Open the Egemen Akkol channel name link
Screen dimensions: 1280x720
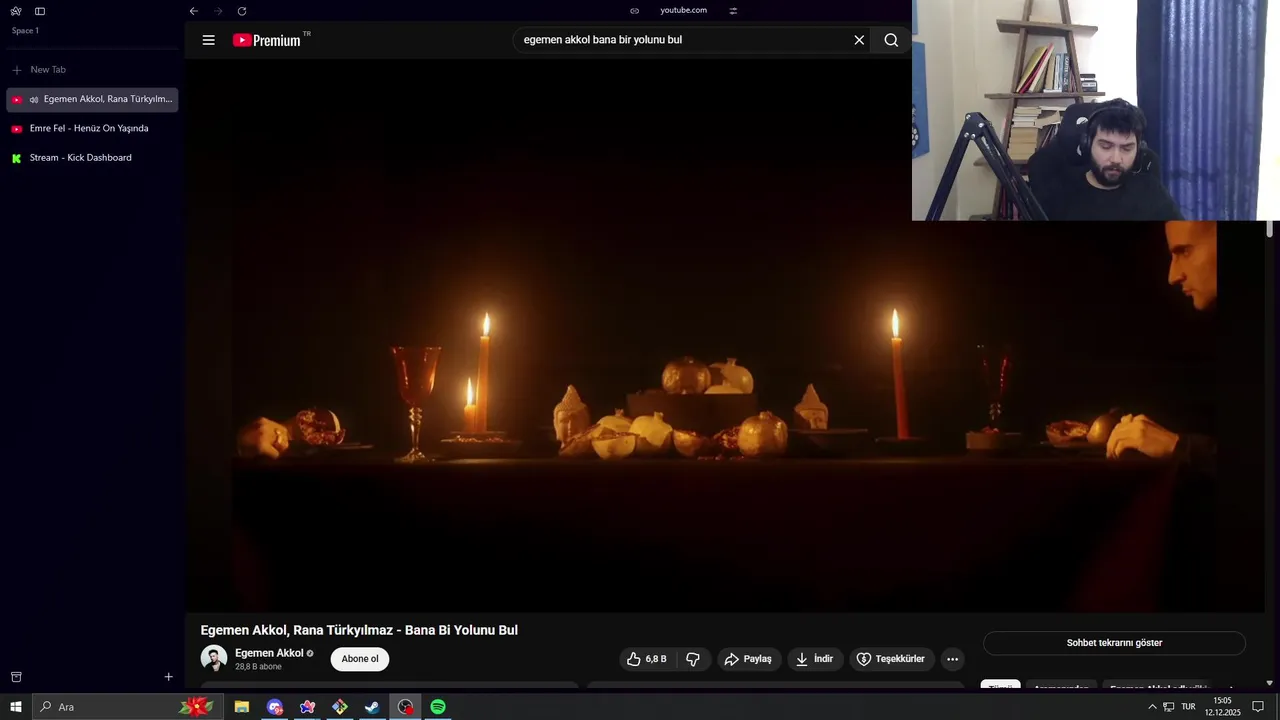click(x=269, y=653)
